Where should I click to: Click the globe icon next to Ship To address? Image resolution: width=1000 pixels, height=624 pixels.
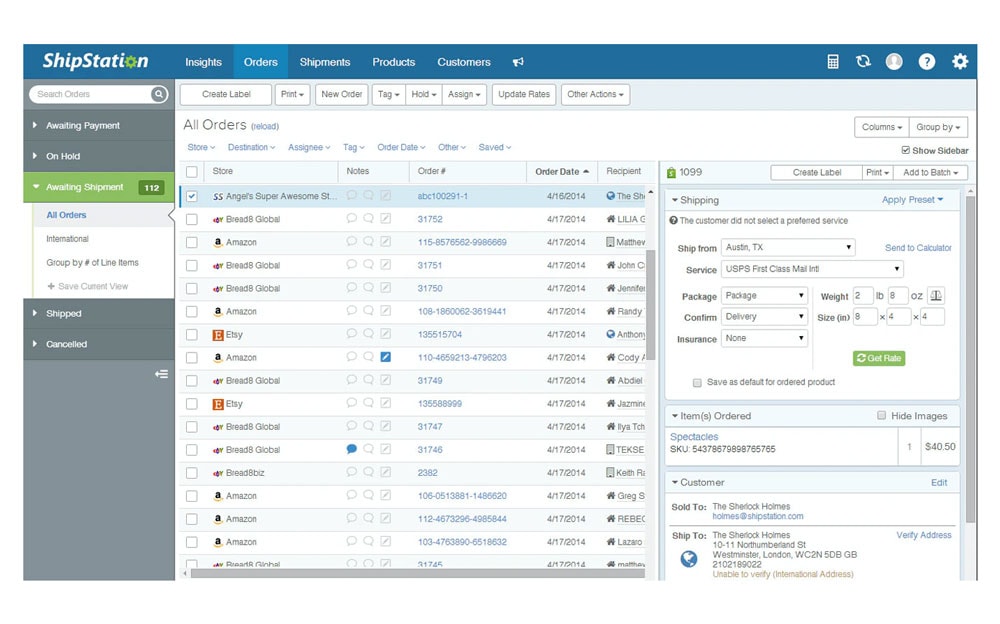coord(689,559)
